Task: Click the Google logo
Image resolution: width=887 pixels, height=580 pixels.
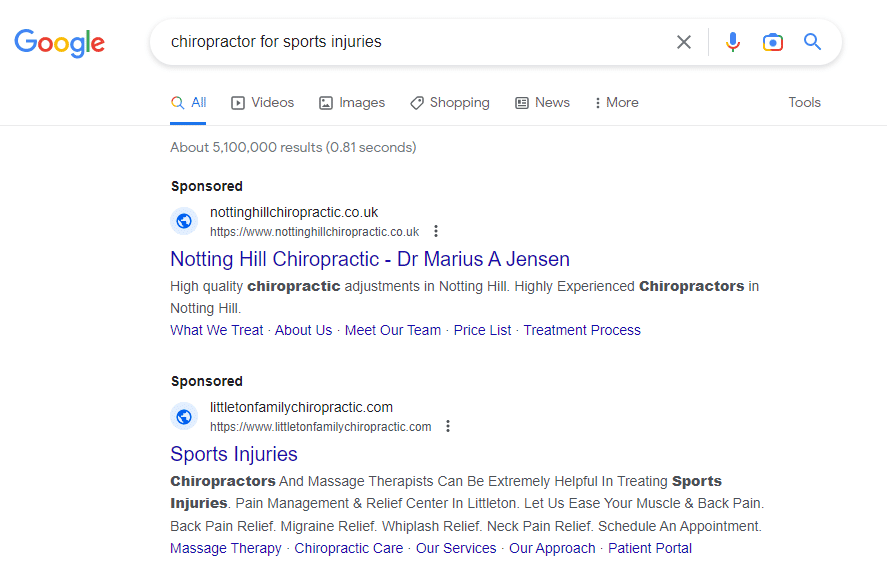Action: pos(59,42)
